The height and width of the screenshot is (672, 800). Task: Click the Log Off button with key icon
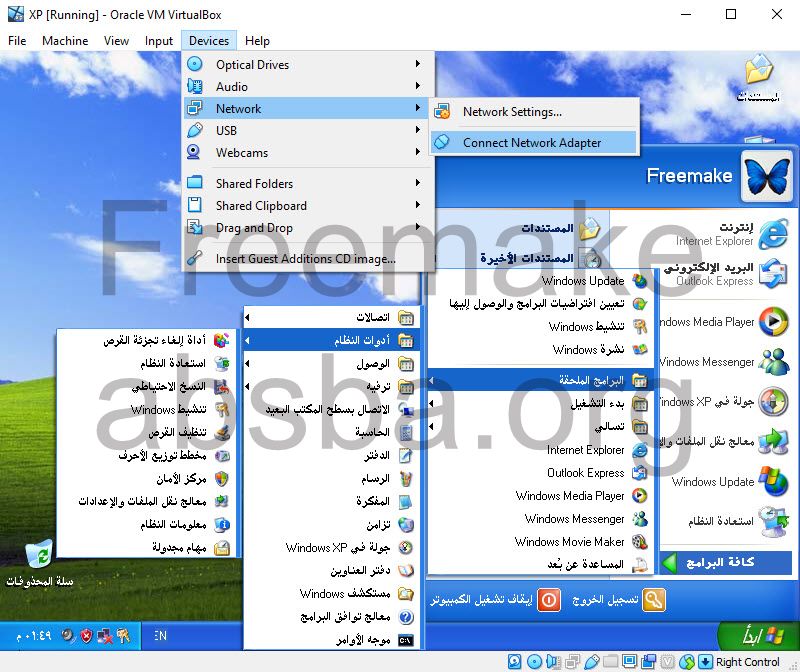[x=618, y=600]
